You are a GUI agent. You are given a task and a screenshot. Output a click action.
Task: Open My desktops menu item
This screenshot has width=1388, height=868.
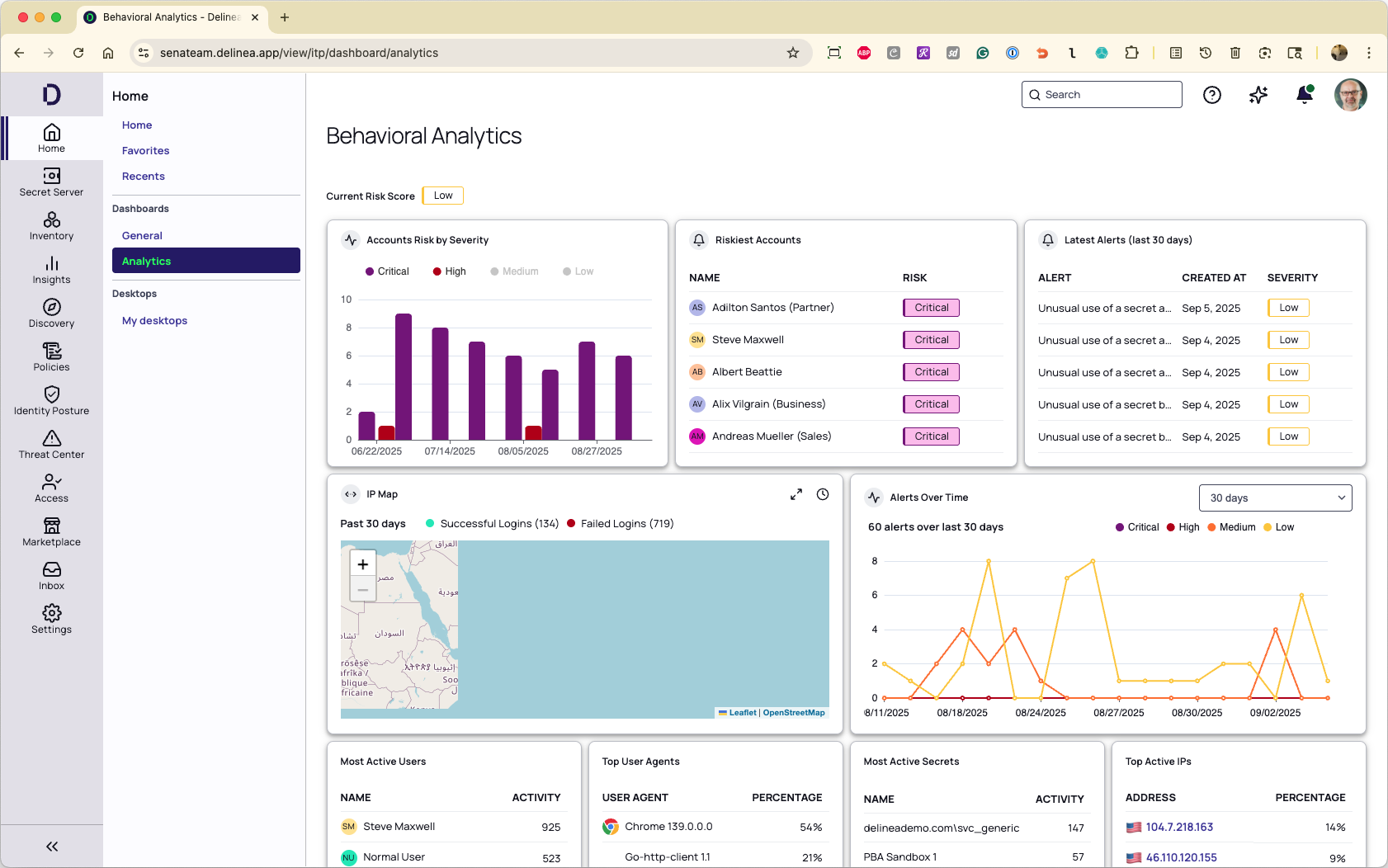point(154,321)
